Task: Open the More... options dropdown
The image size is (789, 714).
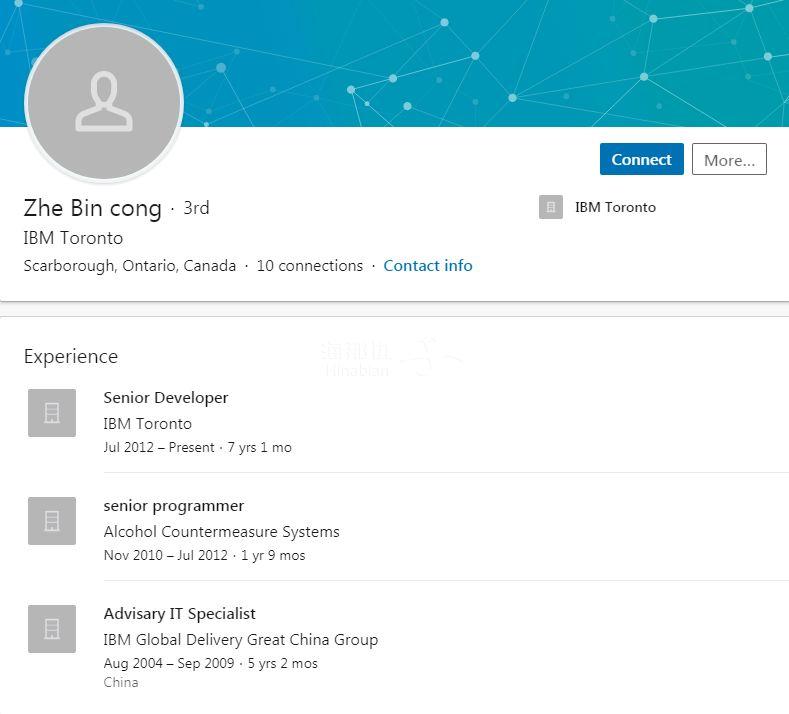Action: point(729,160)
